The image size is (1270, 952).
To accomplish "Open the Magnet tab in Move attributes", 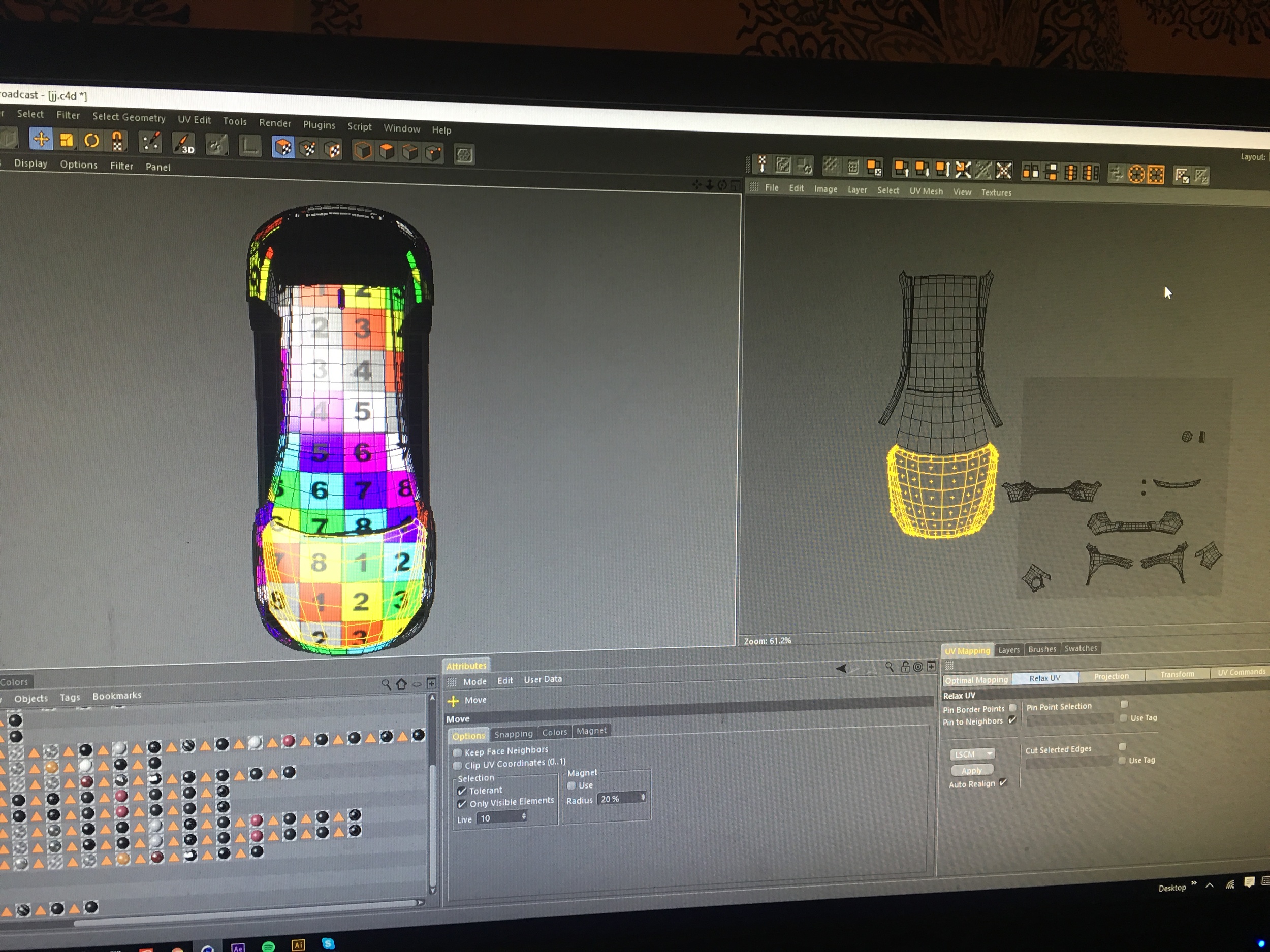I will pyautogui.click(x=591, y=731).
